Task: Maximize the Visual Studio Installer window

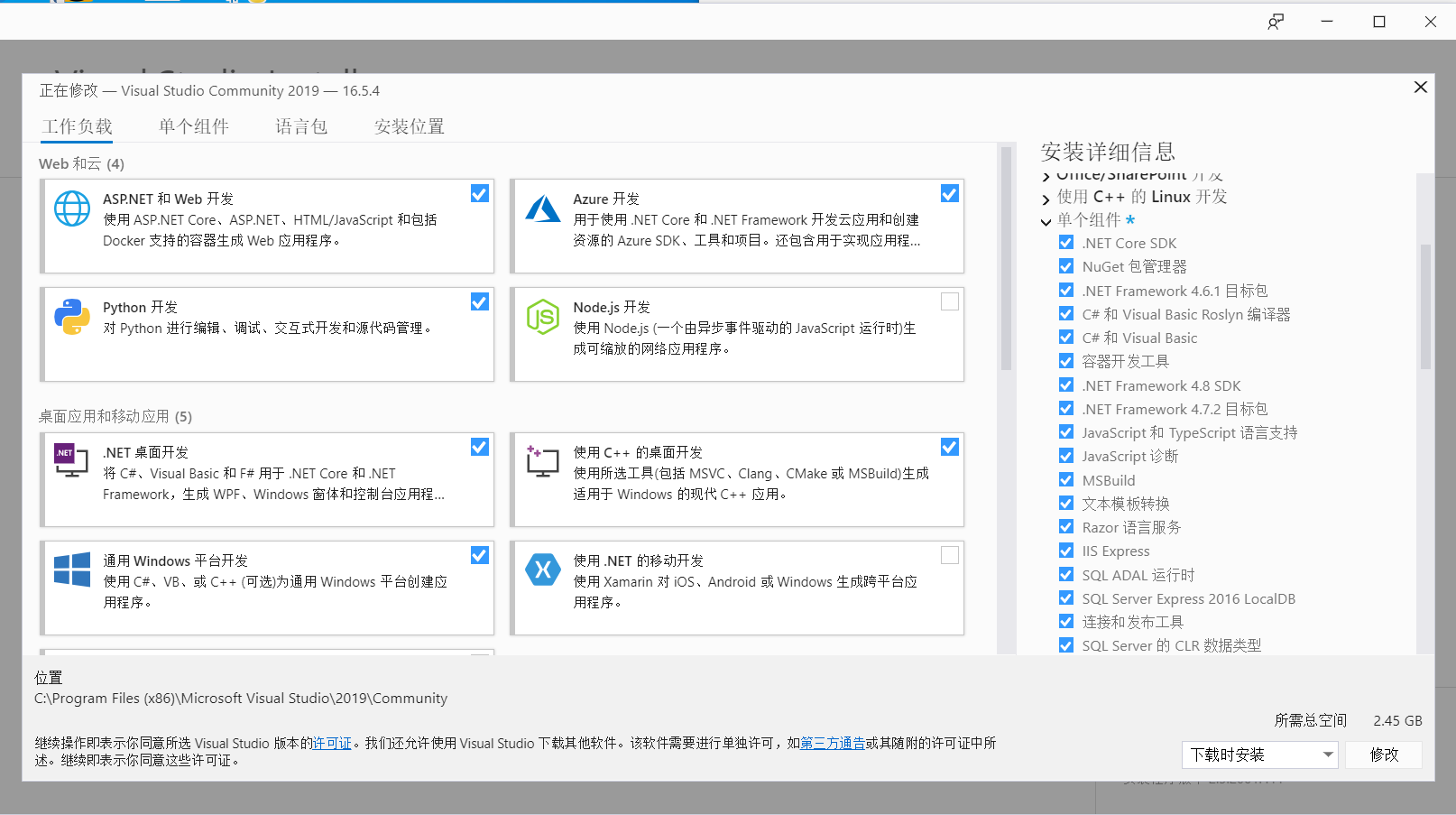Action: [1379, 22]
